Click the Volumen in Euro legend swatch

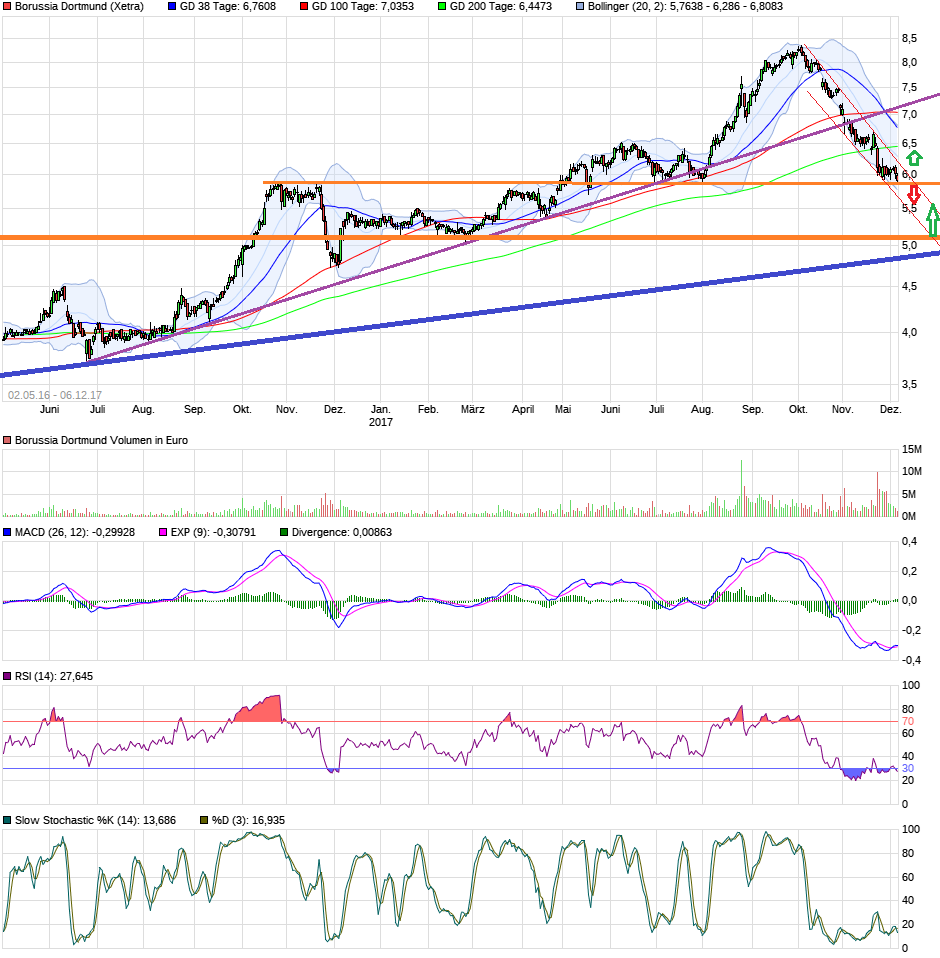[7, 441]
